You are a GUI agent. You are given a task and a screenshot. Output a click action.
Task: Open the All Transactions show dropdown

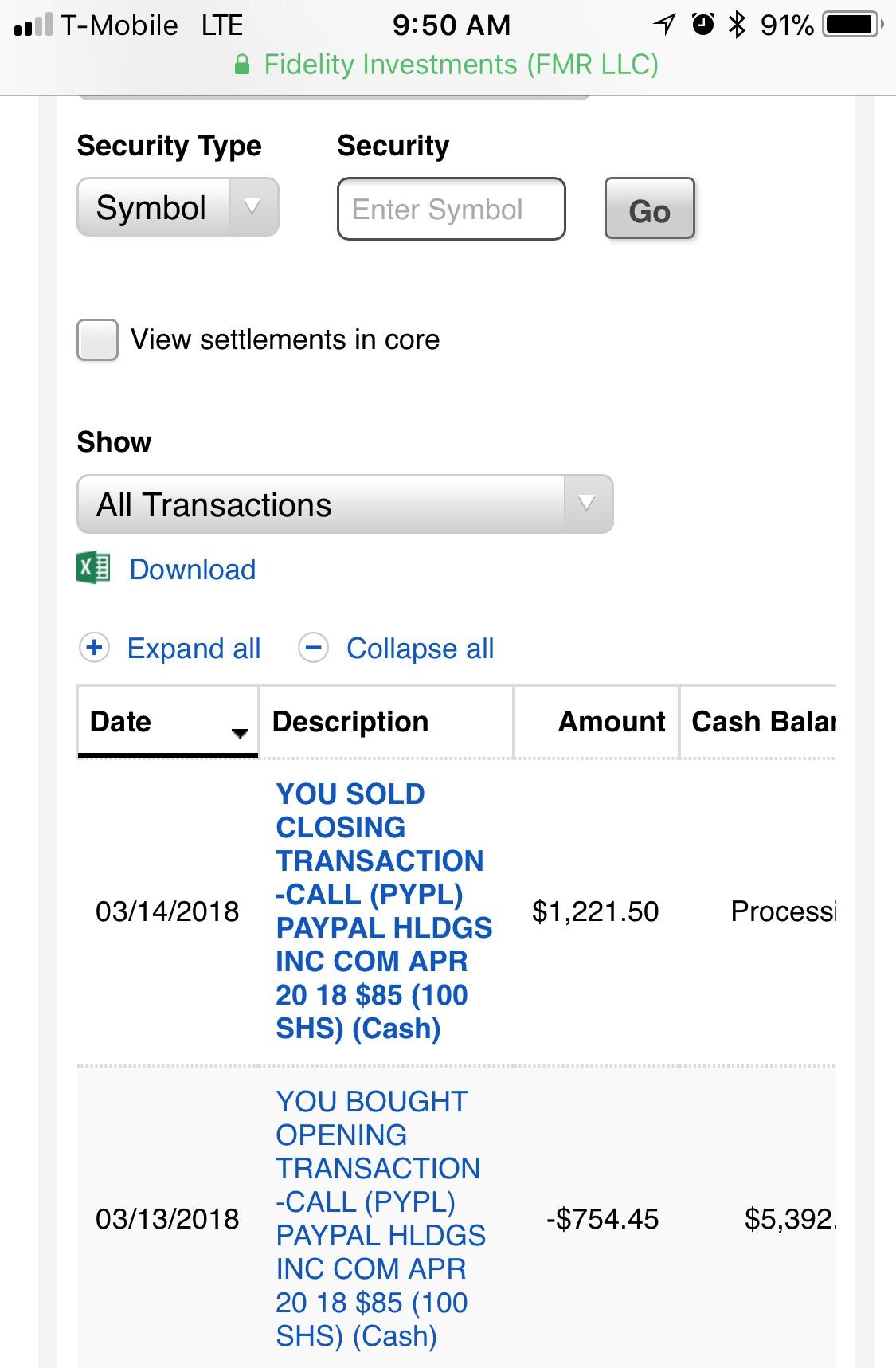345,504
